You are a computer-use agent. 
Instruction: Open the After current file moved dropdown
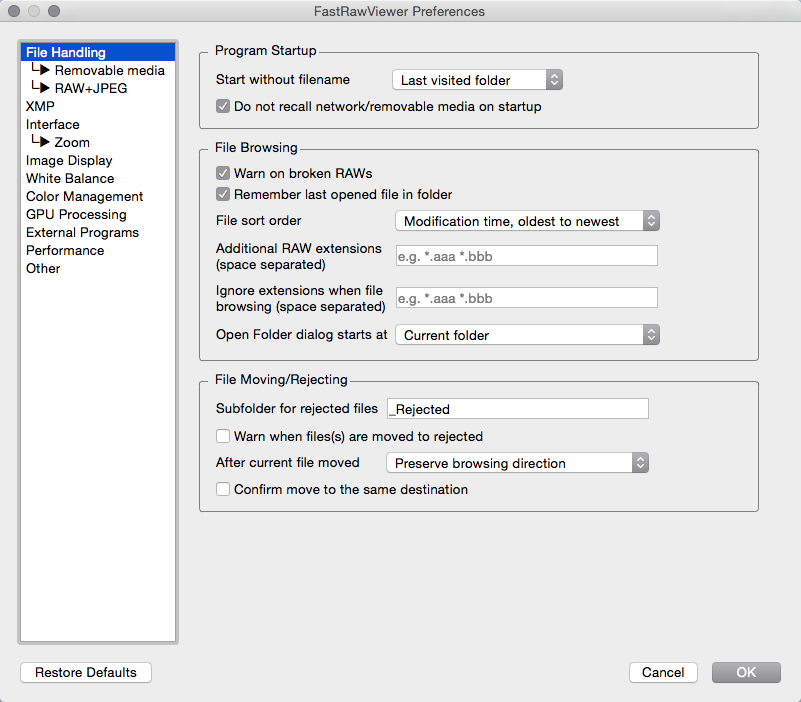[x=517, y=463]
